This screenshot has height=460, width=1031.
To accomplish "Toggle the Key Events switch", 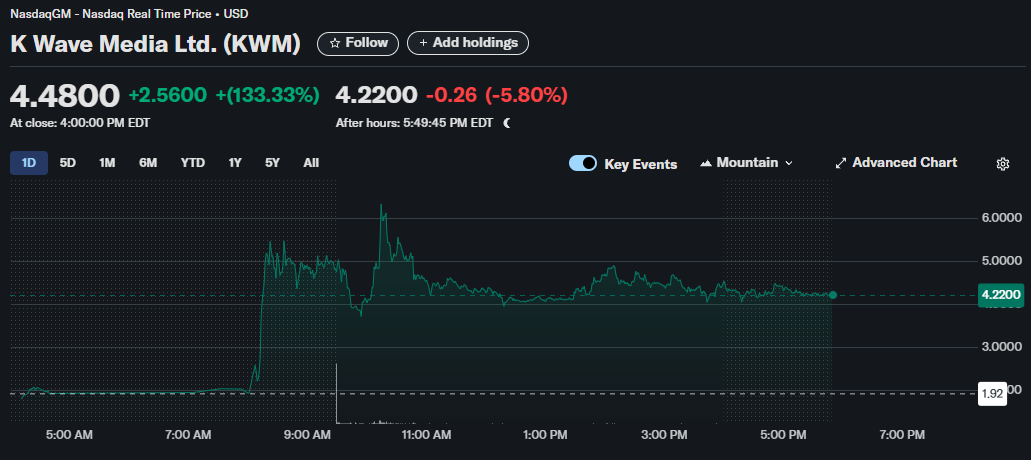I will 583,164.
